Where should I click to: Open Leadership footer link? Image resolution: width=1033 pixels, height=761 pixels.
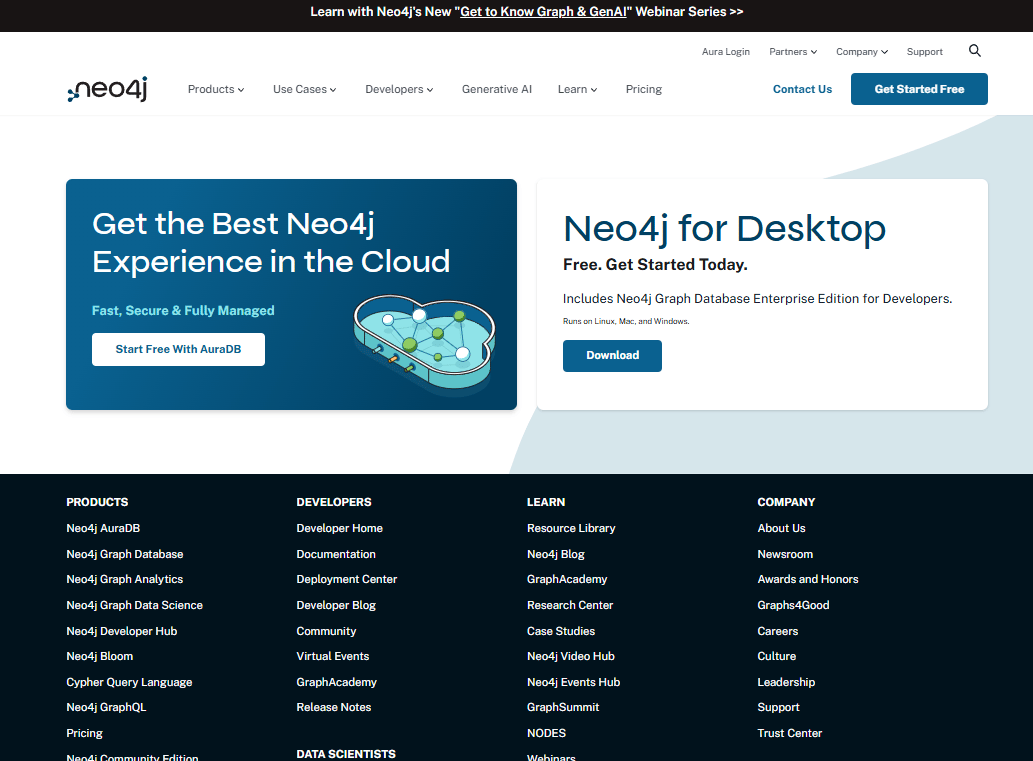786,682
